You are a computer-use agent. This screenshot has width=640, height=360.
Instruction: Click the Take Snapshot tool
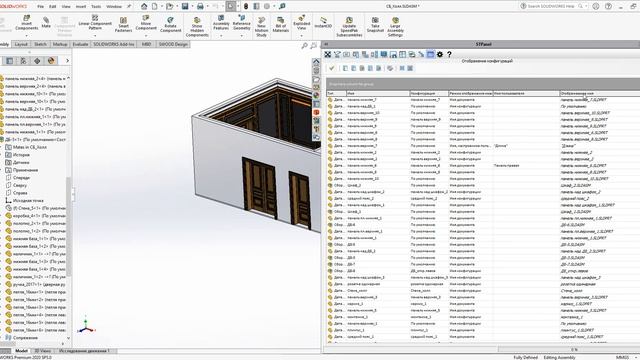click(x=375, y=24)
